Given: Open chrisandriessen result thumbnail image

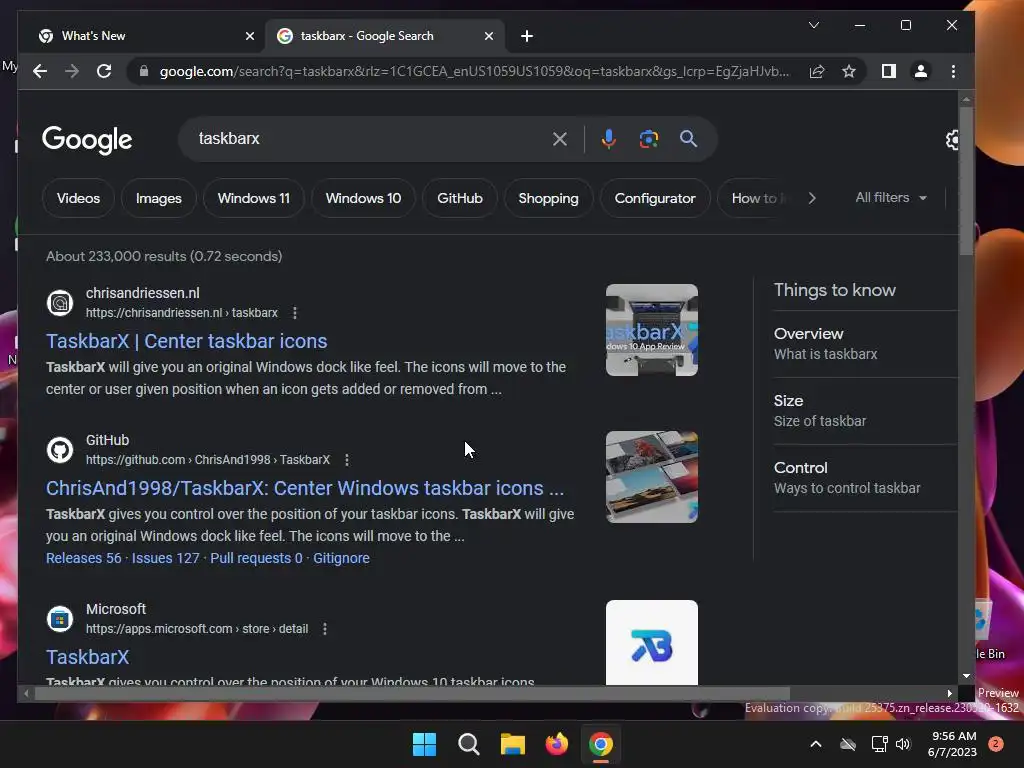Looking at the screenshot, I should tap(652, 330).
